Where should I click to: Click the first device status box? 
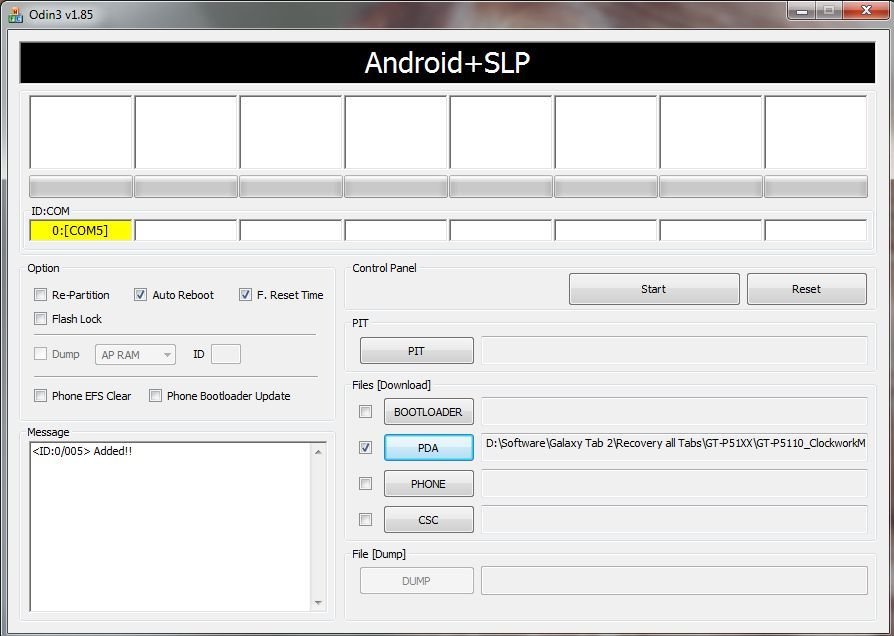coord(80,132)
